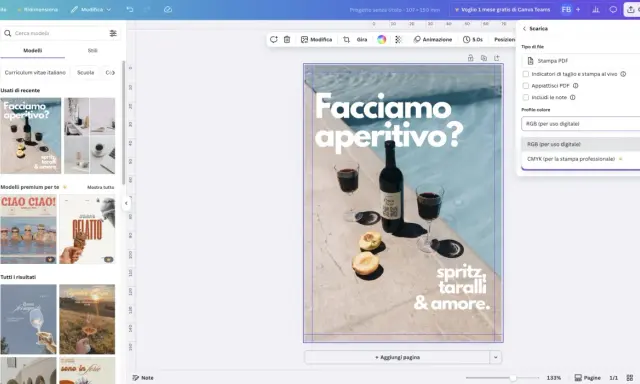Click the Animazione button
Image resolution: width=640 pixels, height=384 pixels.
(433, 40)
